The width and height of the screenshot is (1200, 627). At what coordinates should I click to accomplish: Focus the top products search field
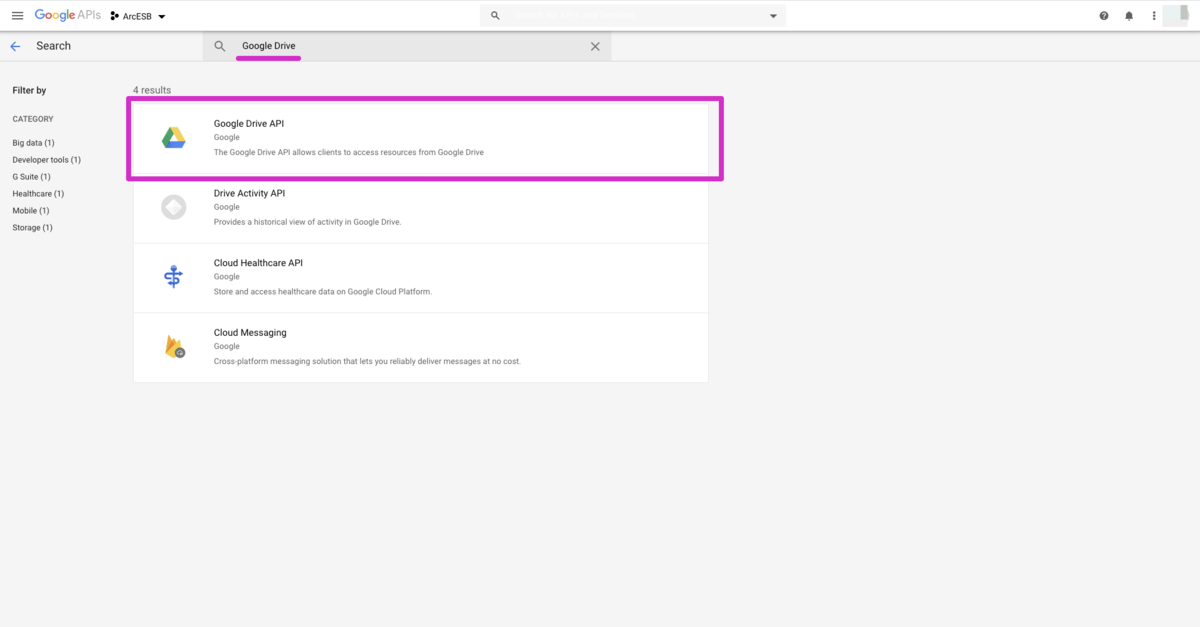coord(633,16)
